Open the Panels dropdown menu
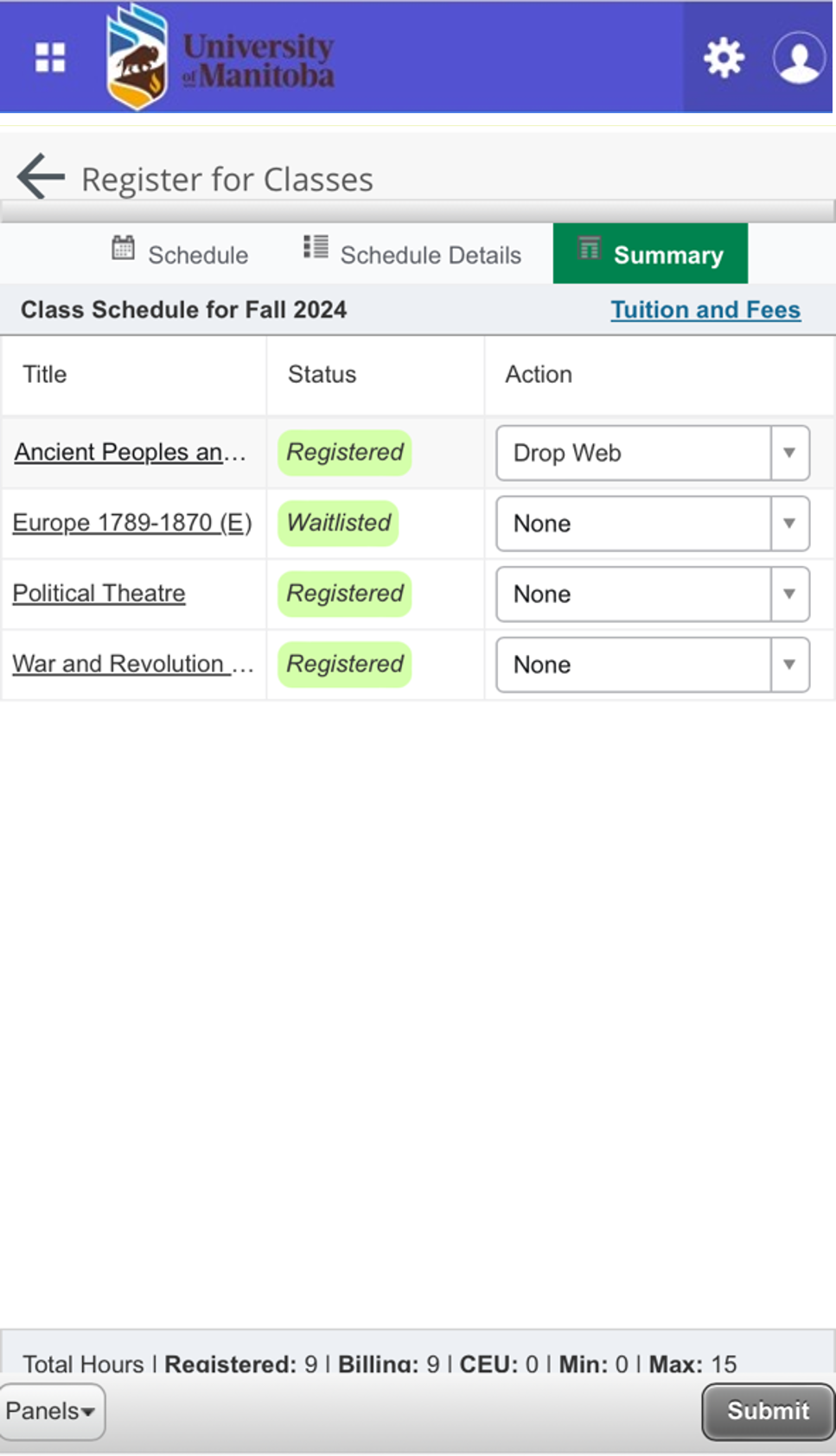The height and width of the screenshot is (1456, 836). [52, 1411]
